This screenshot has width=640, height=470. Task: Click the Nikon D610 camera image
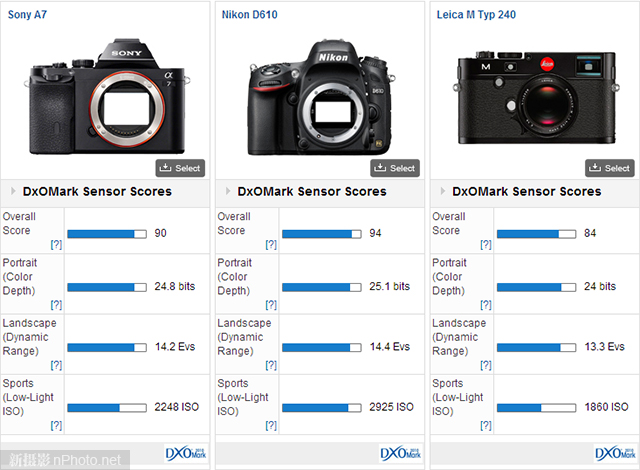322,97
